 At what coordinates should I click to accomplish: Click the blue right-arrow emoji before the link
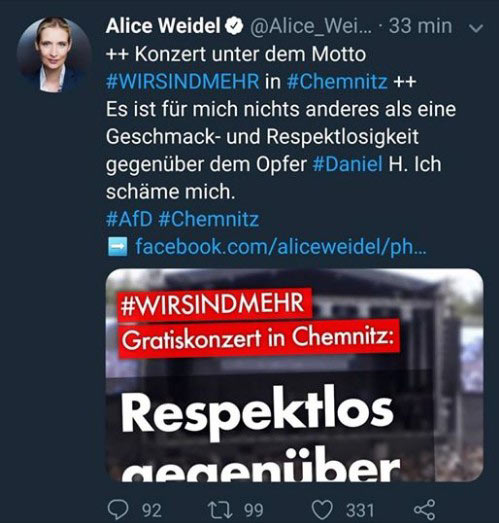117,247
